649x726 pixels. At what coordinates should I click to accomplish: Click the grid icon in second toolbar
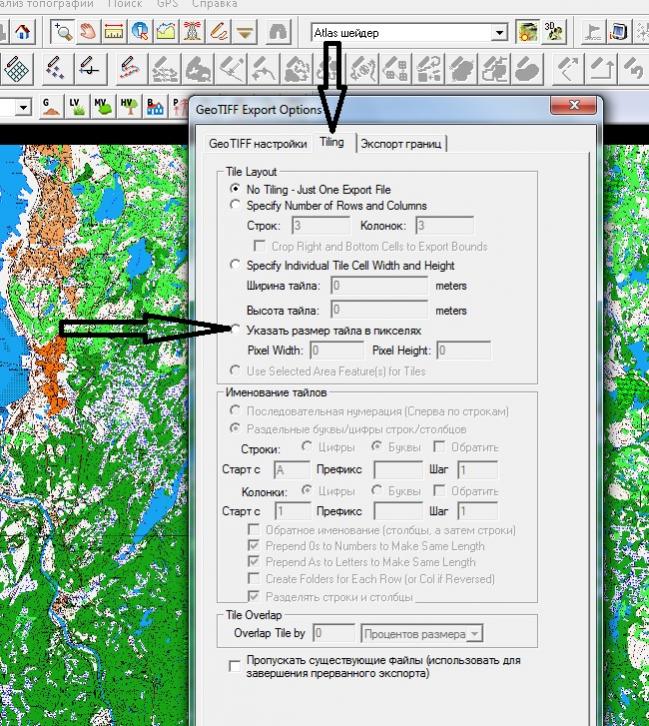(17, 69)
